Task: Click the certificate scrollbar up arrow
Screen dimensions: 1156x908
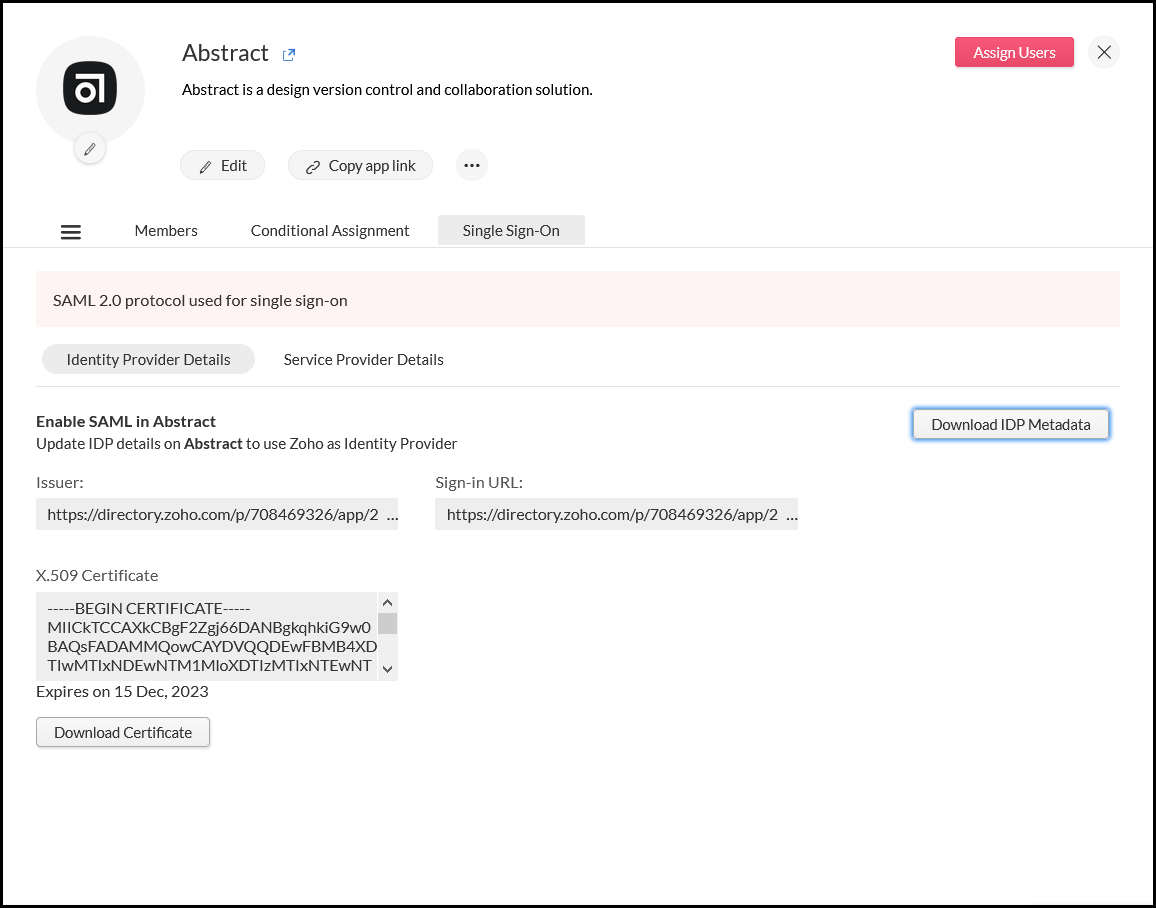Action: coord(387,602)
